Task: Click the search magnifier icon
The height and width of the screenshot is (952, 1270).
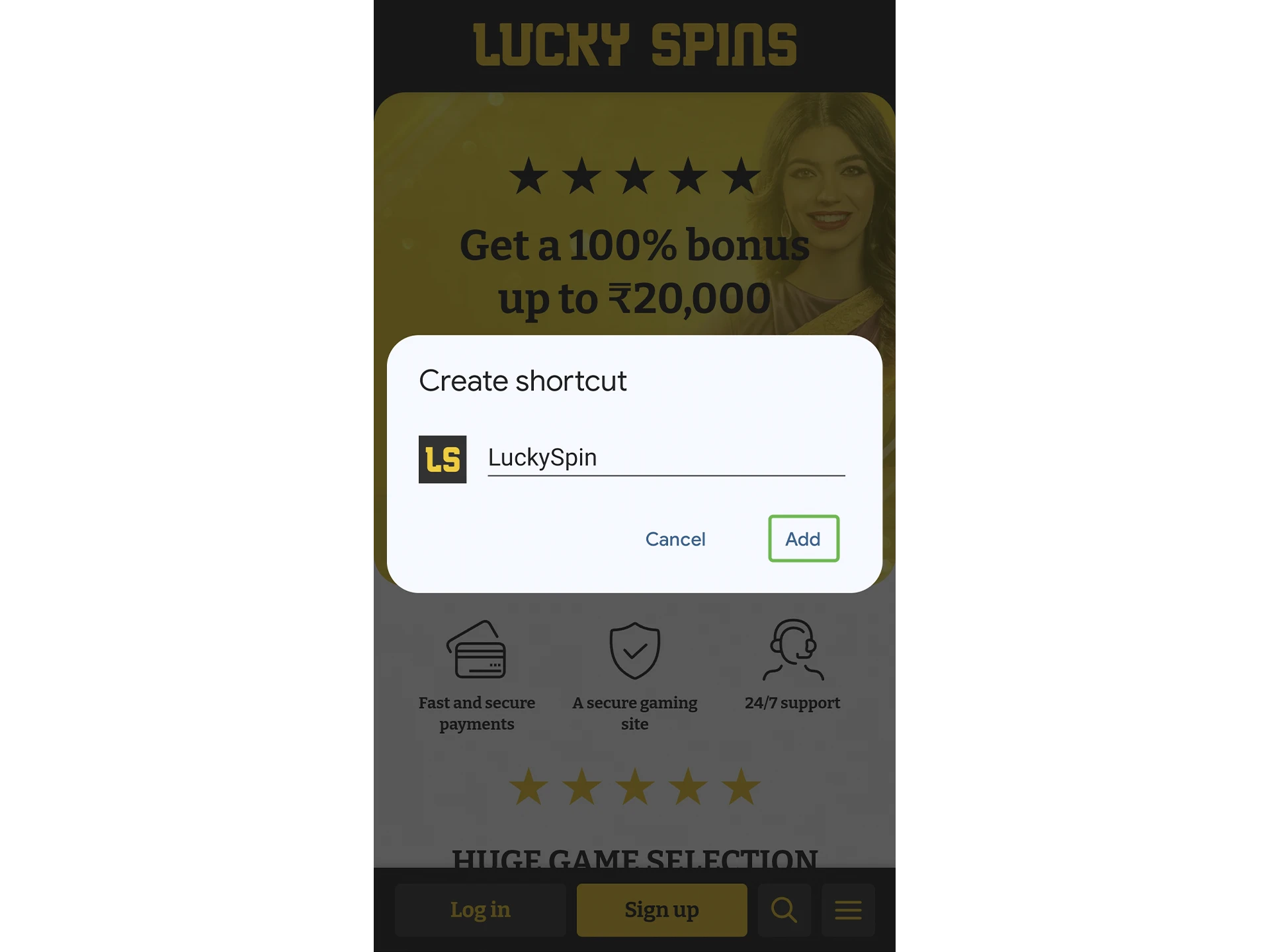Action: pyautogui.click(x=787, y=910)
